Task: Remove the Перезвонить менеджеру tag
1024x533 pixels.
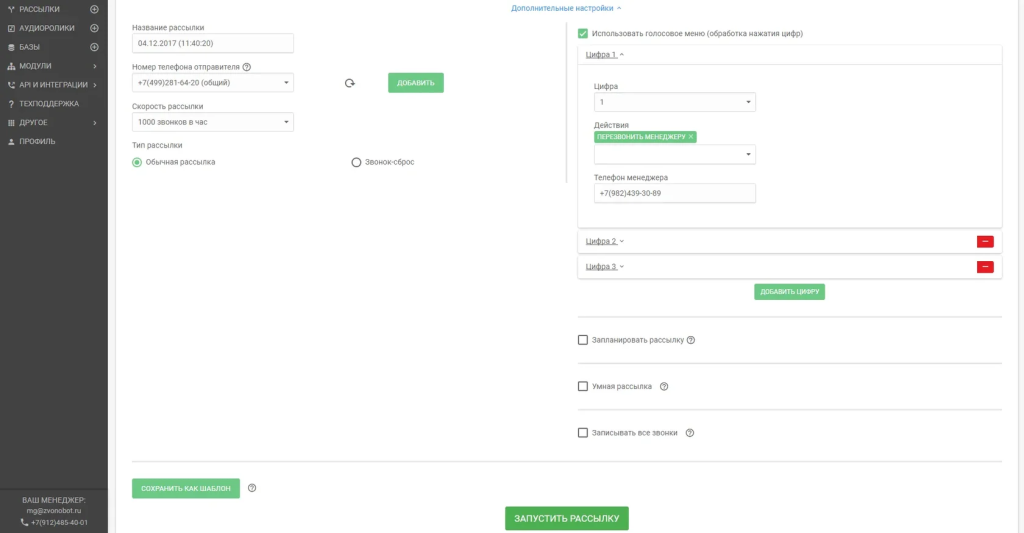Action: pos(691,137)
